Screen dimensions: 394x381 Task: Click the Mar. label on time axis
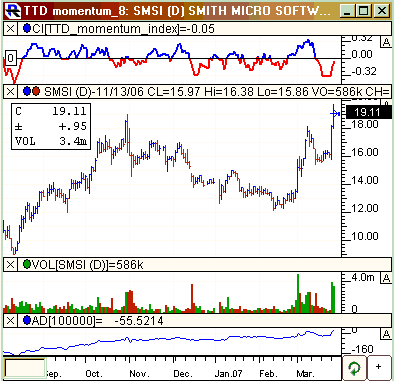305,373
